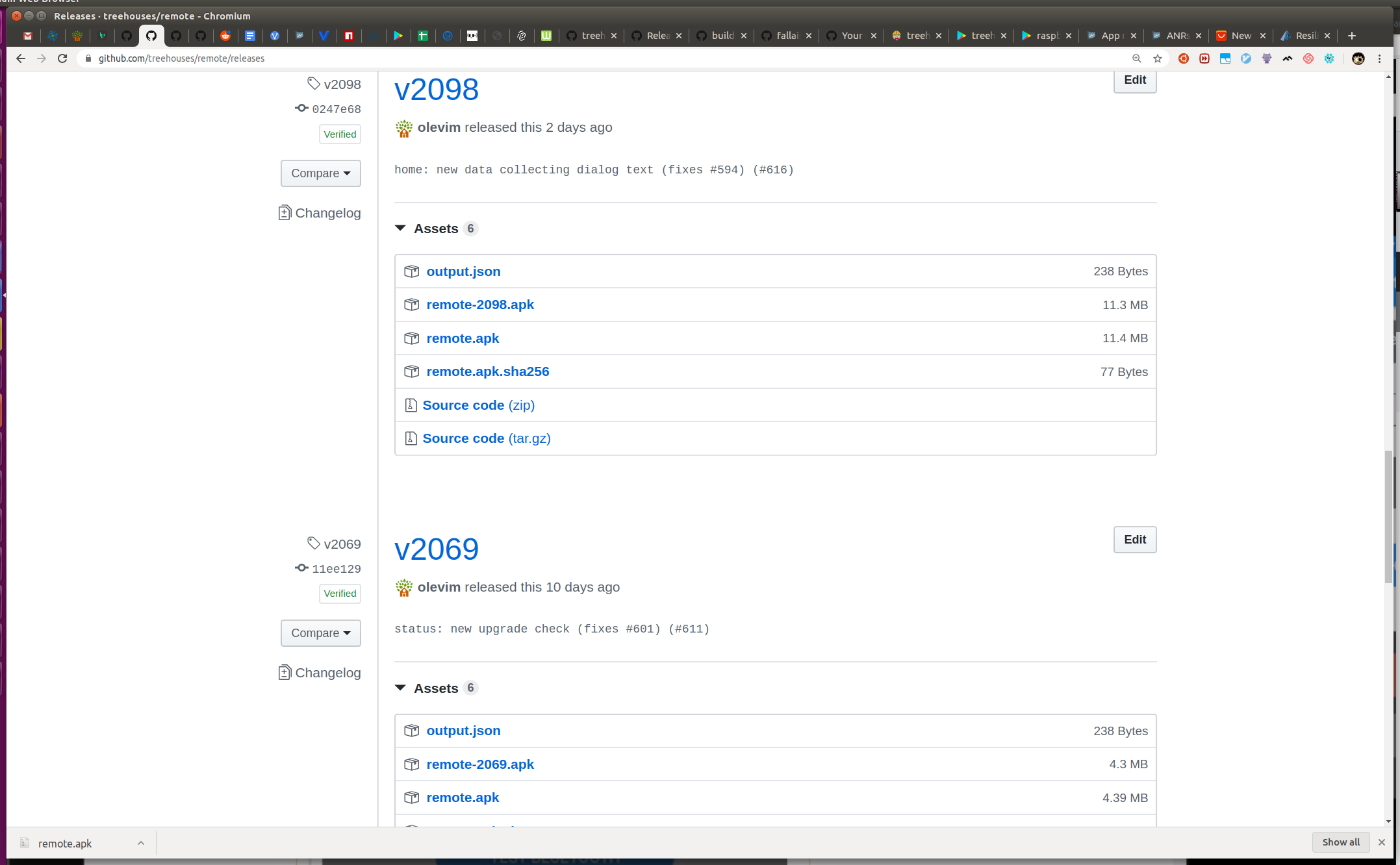Bookmark this page with the star icon
1400x865 pixels.
(x=1158, y=58)
